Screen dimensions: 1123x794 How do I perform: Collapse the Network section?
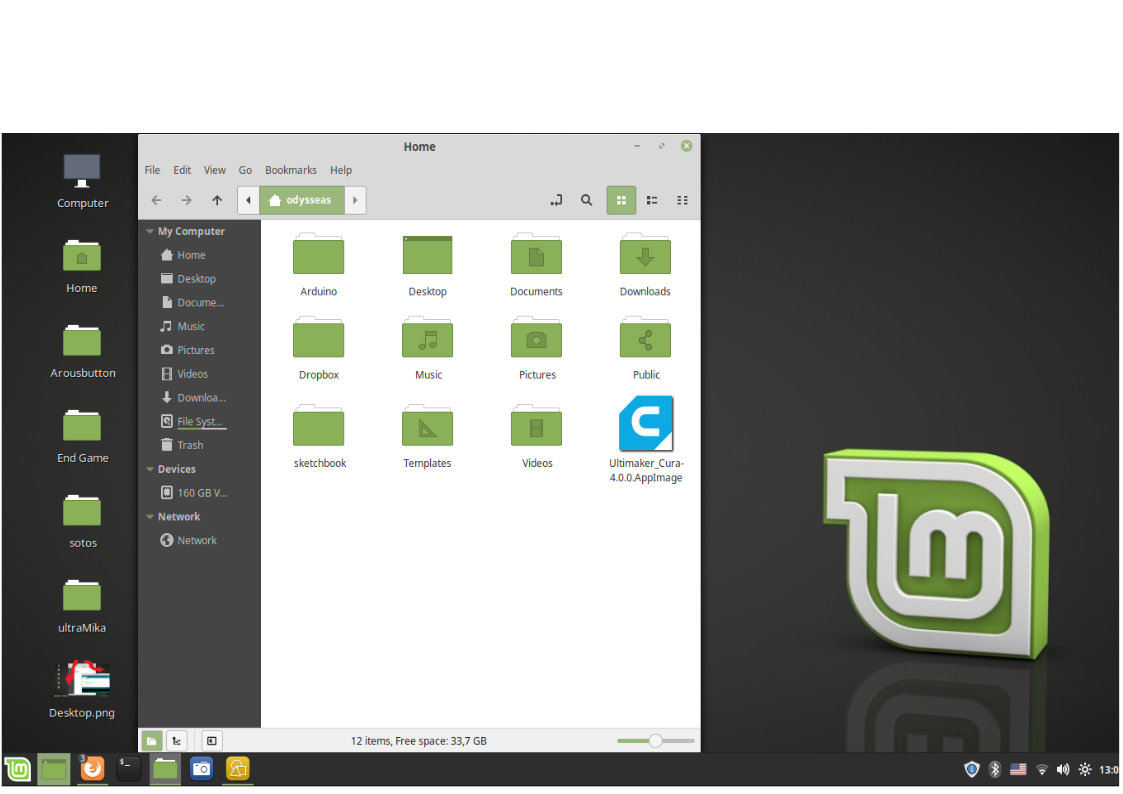click(149, 517)
